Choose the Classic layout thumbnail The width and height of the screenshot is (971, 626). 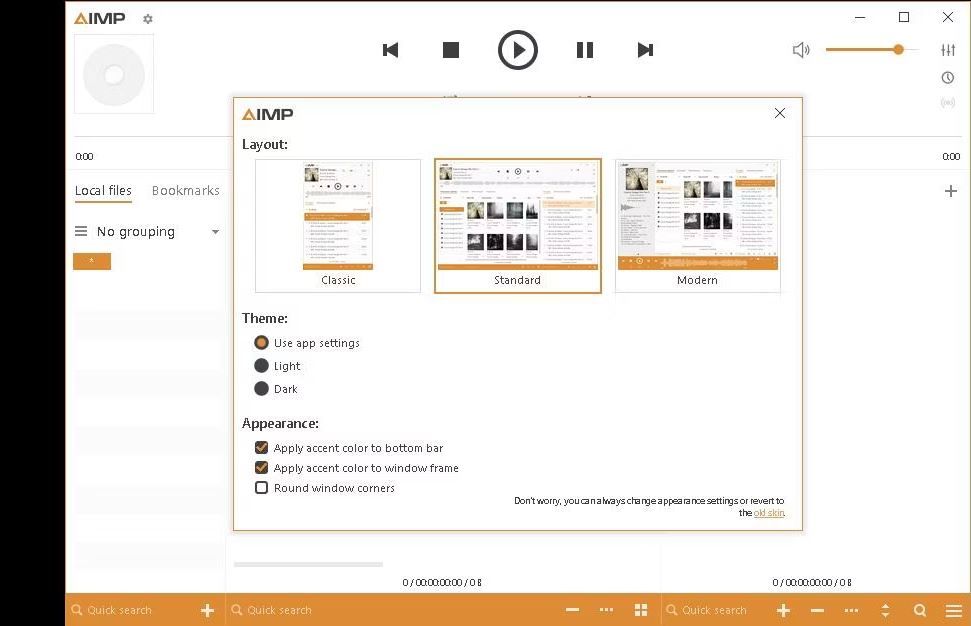[338, 226]
